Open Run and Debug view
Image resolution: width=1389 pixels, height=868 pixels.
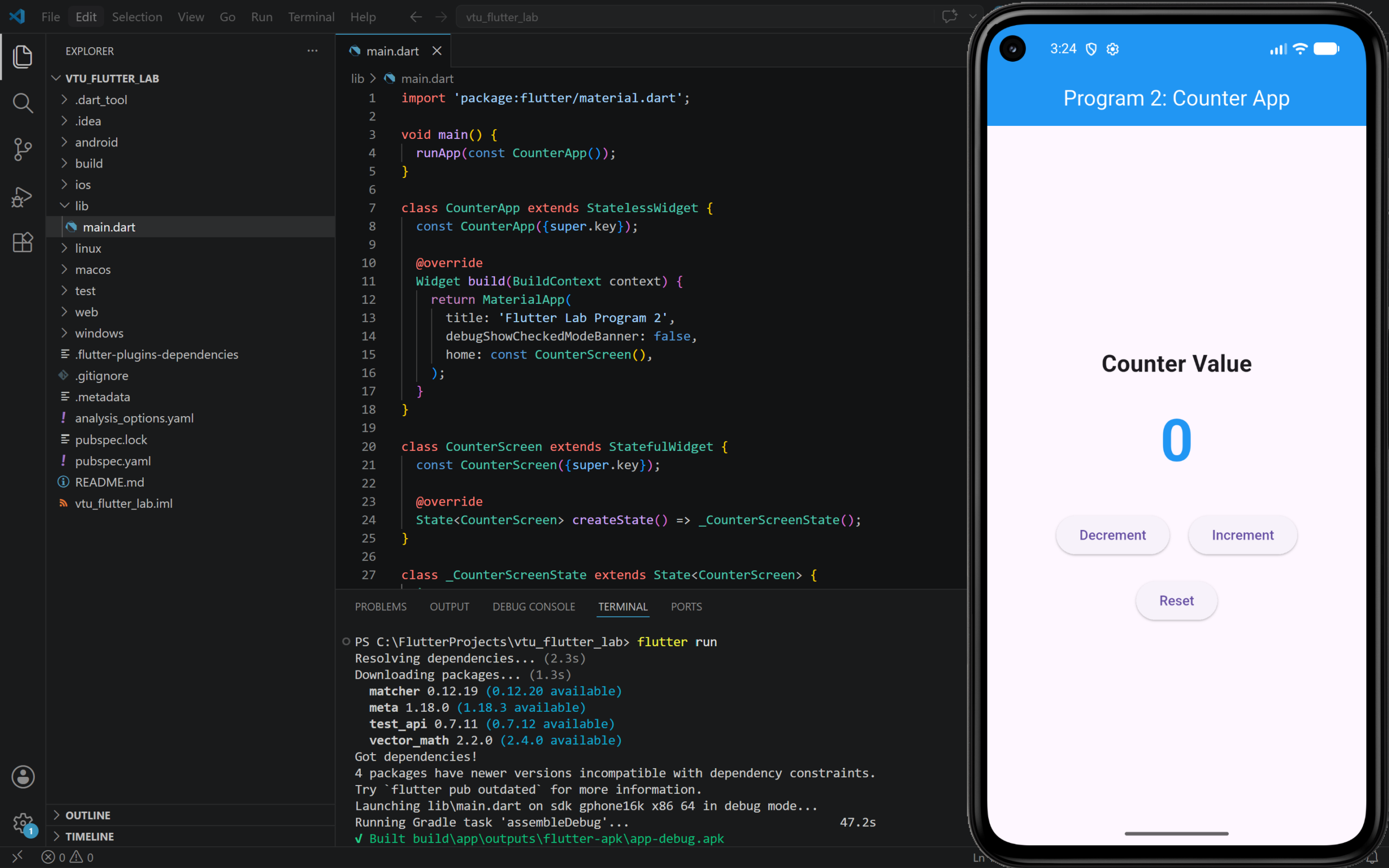[x=22, y=197]
